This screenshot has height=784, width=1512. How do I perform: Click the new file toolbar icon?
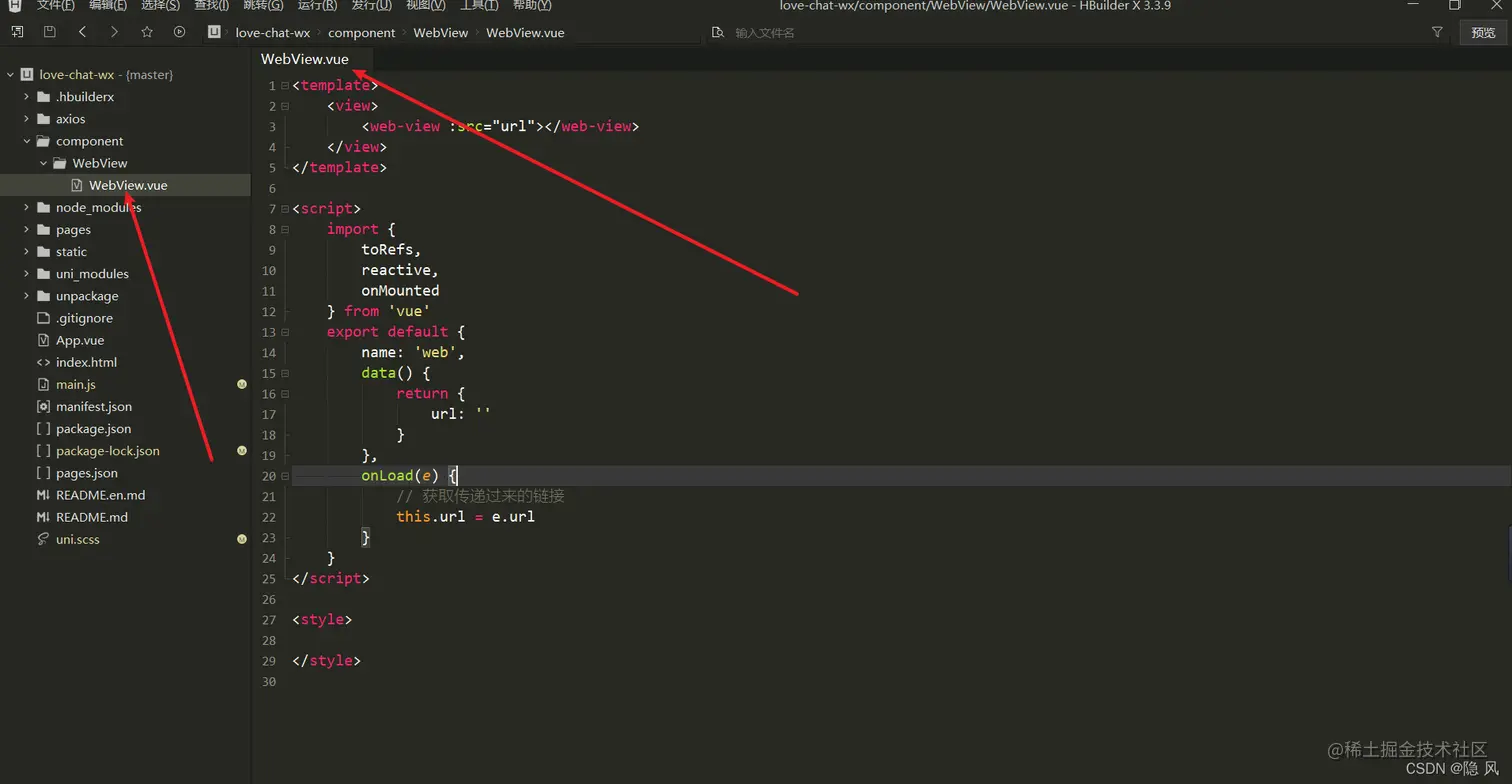pyautogui.click(x=17, y=32)
